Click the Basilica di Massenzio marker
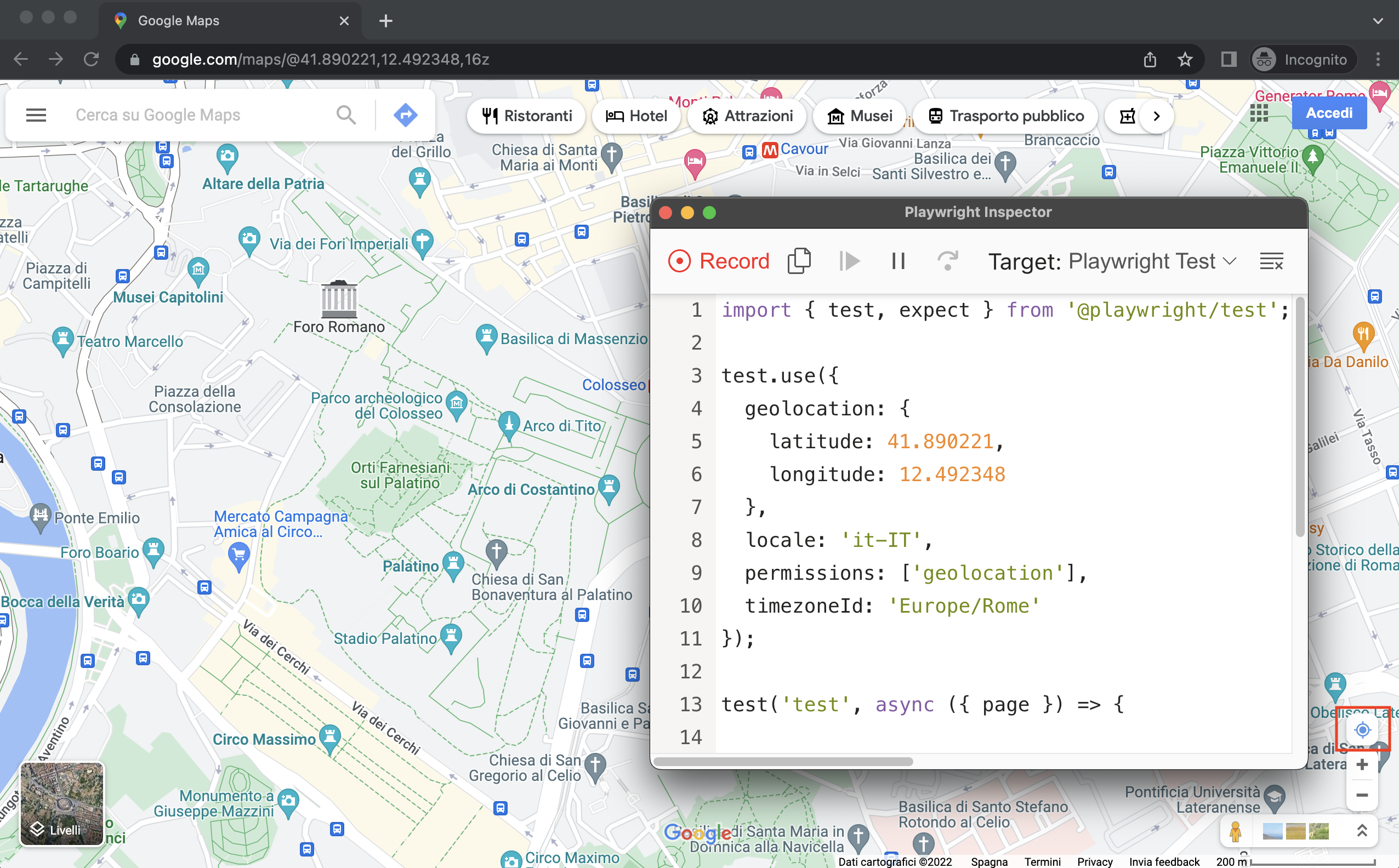Viewport: 1399px width, 868px height. [x=486, y=339]
